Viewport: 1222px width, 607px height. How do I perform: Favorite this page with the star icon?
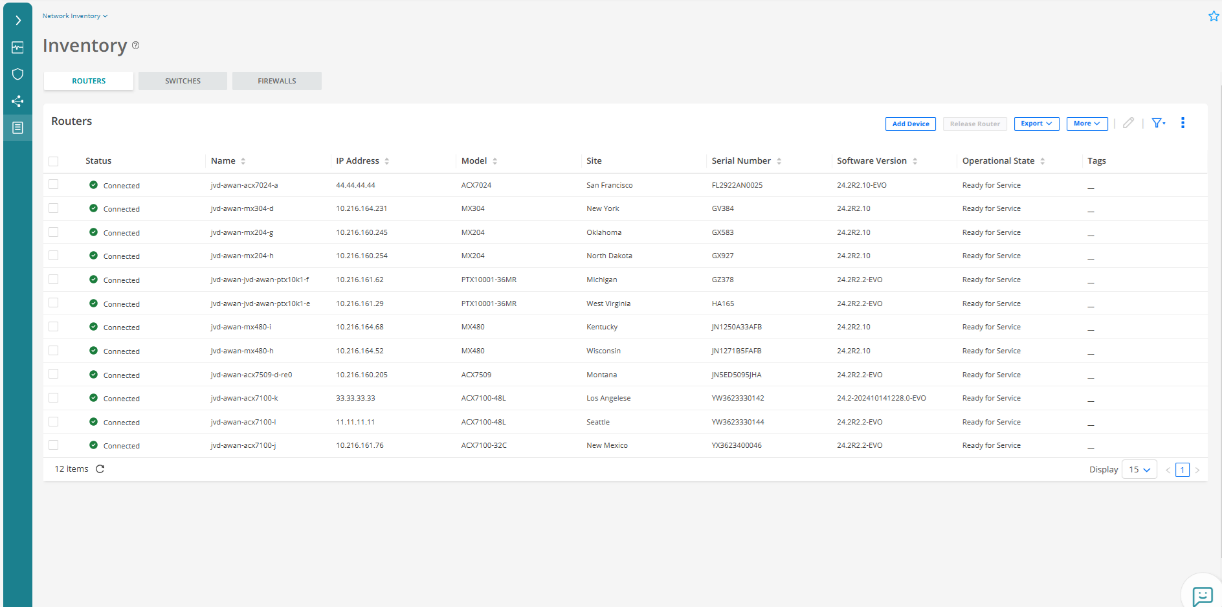(x=1214, y=16)
